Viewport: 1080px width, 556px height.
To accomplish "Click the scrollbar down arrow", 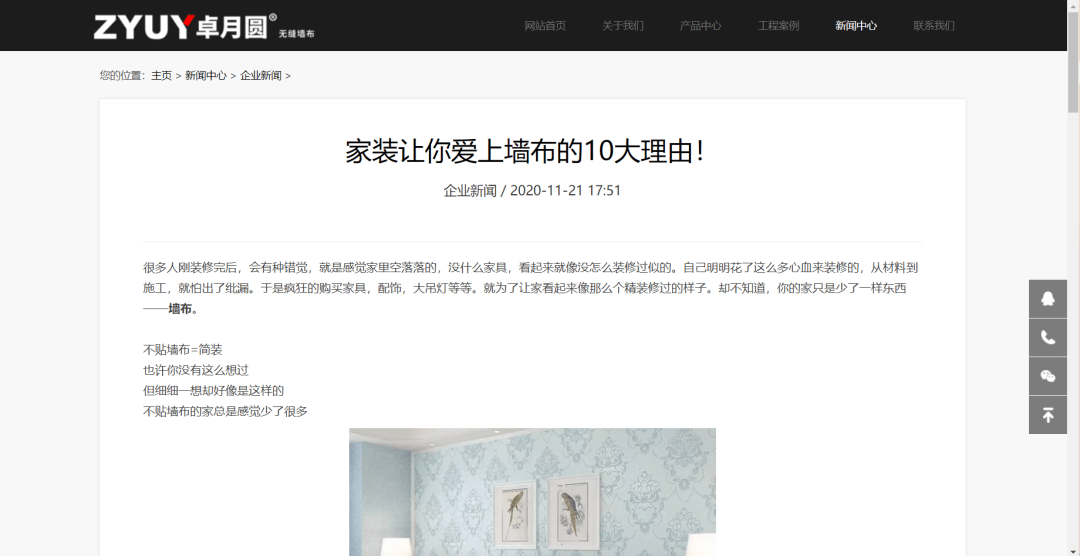I will (x=1073, y=550).
